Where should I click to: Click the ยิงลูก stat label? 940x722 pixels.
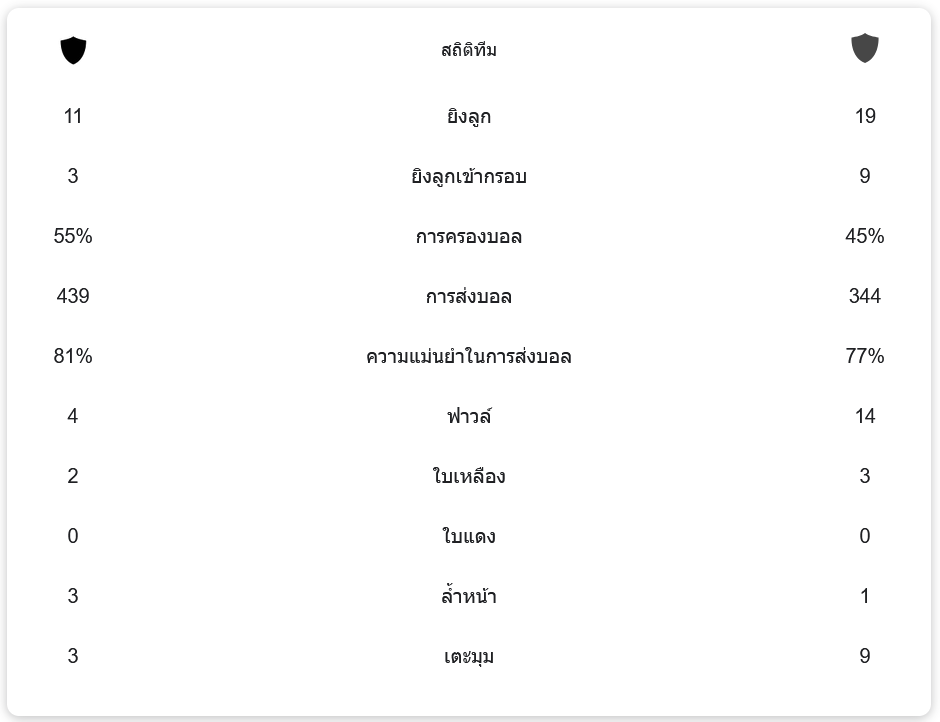coord(469,116)
